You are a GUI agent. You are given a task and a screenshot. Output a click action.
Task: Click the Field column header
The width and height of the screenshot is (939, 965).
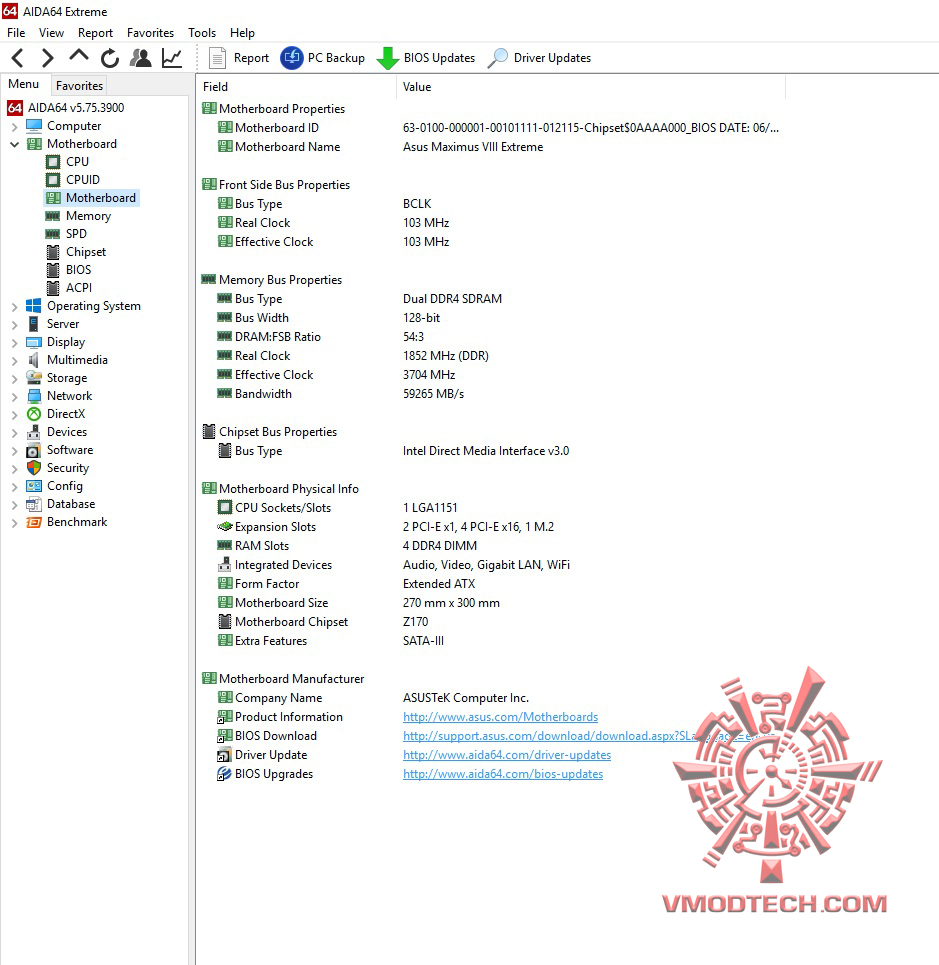pos(297,87)
